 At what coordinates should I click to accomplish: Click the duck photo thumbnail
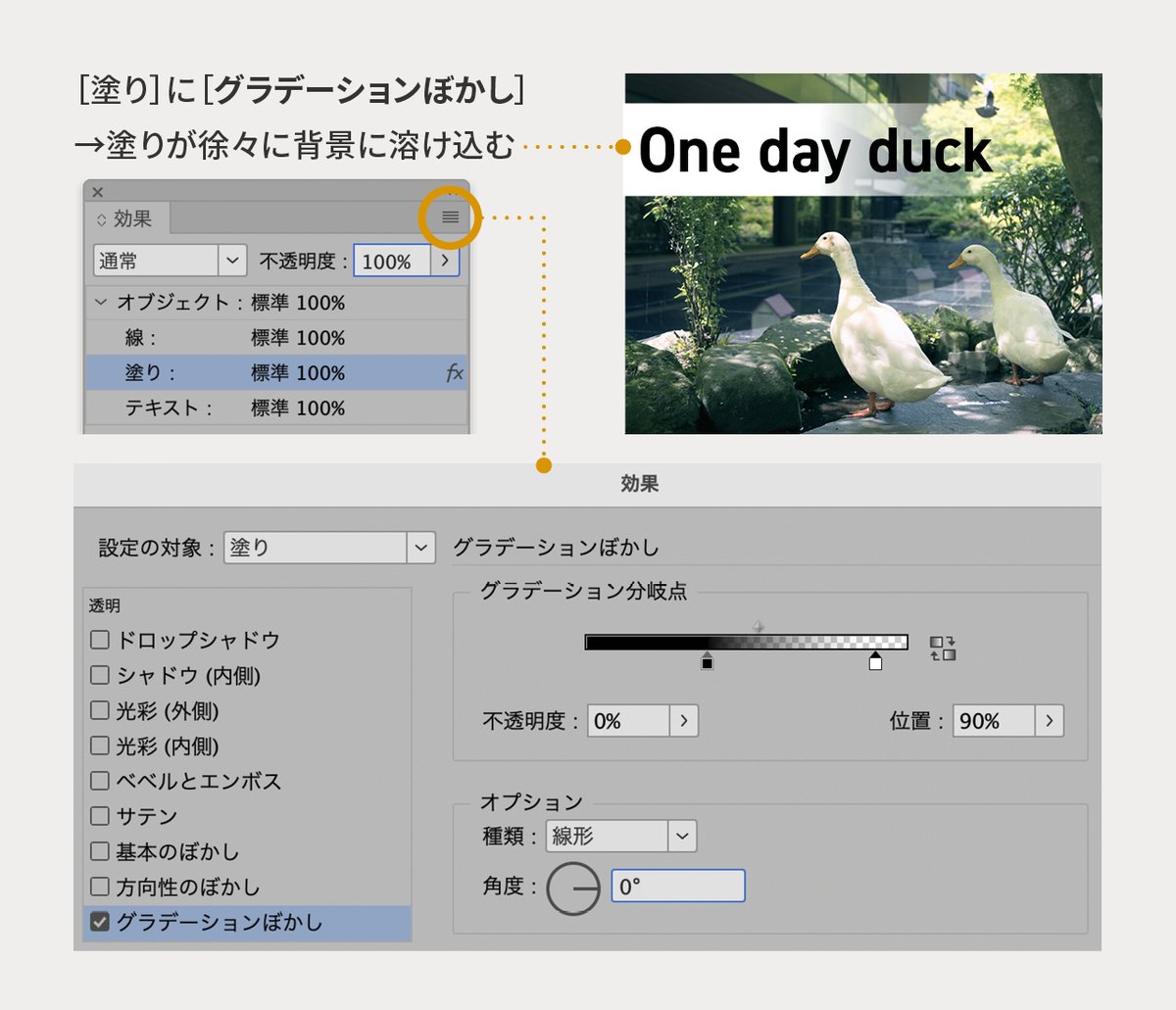863,254
